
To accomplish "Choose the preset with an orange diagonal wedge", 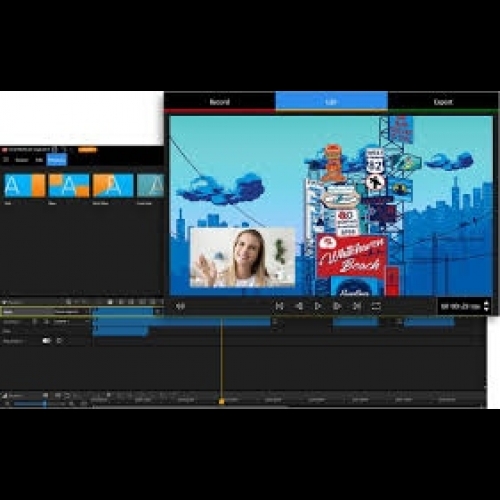I will (113, 185).
